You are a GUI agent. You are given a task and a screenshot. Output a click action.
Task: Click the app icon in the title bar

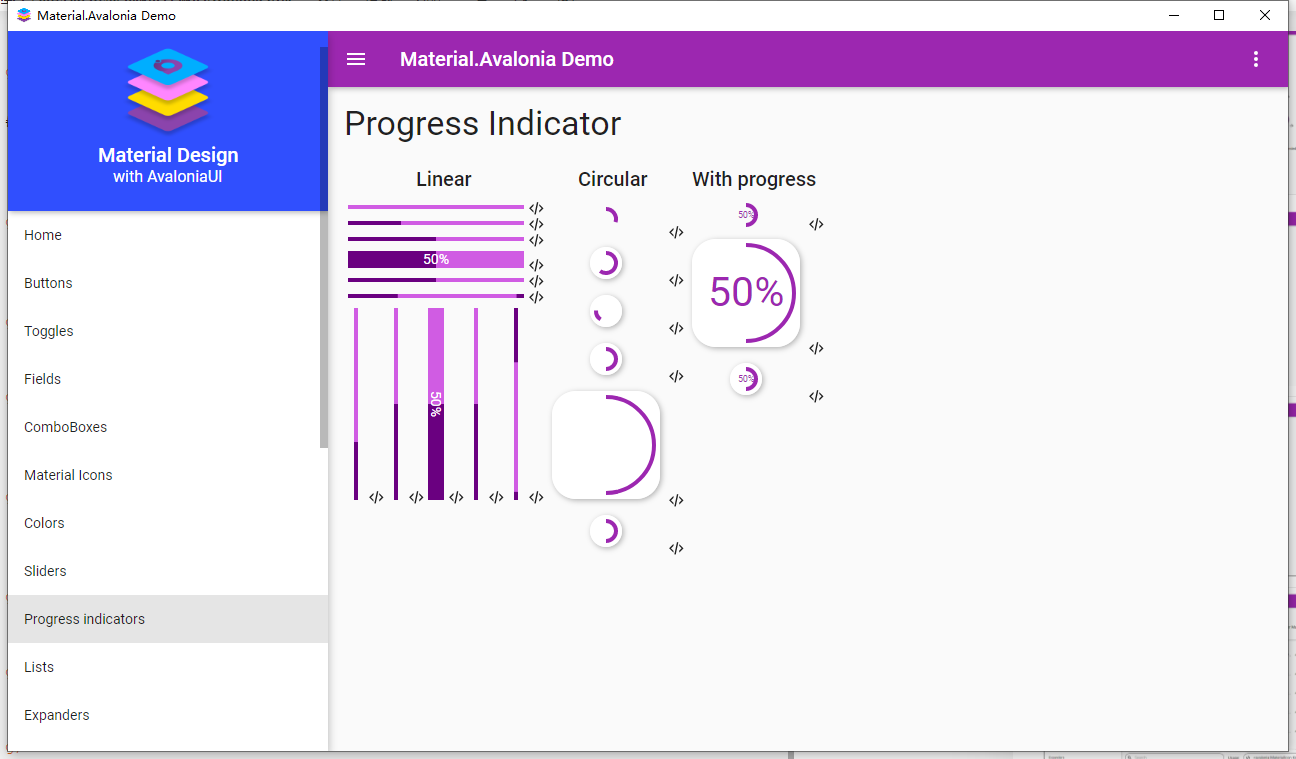pos(24,15)
